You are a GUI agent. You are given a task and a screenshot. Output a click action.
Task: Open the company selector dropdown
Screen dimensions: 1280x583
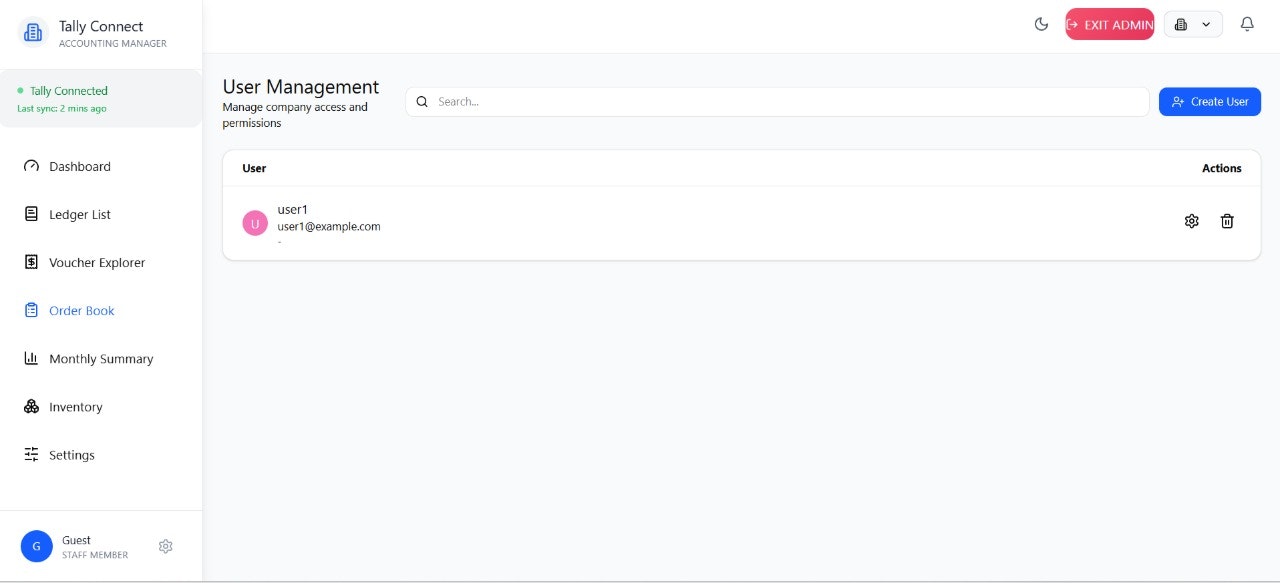[x=1193, y=24]
